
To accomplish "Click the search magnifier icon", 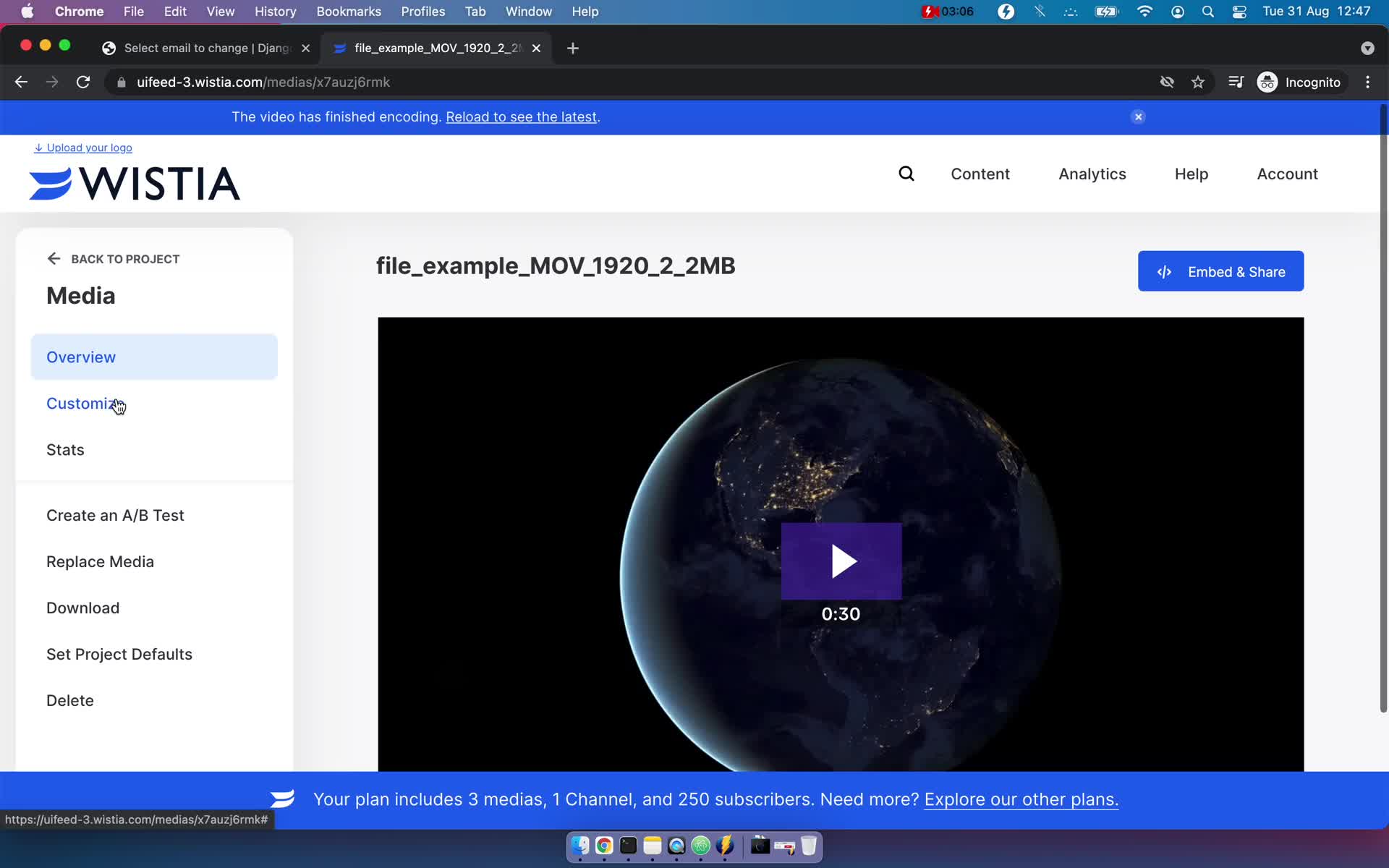I will [x=907, y=174].
